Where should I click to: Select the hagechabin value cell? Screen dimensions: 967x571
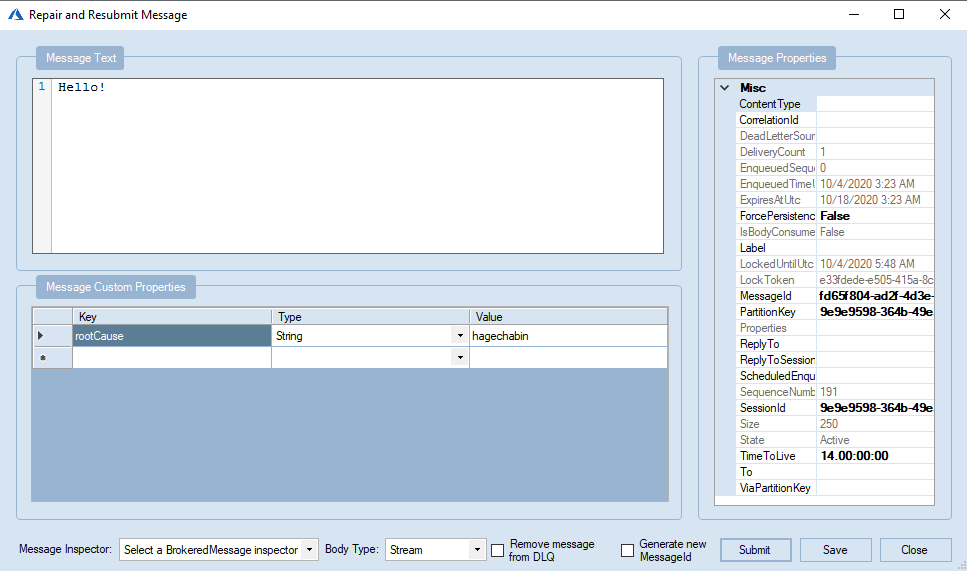pyautogui.click(x=569, y=336)
